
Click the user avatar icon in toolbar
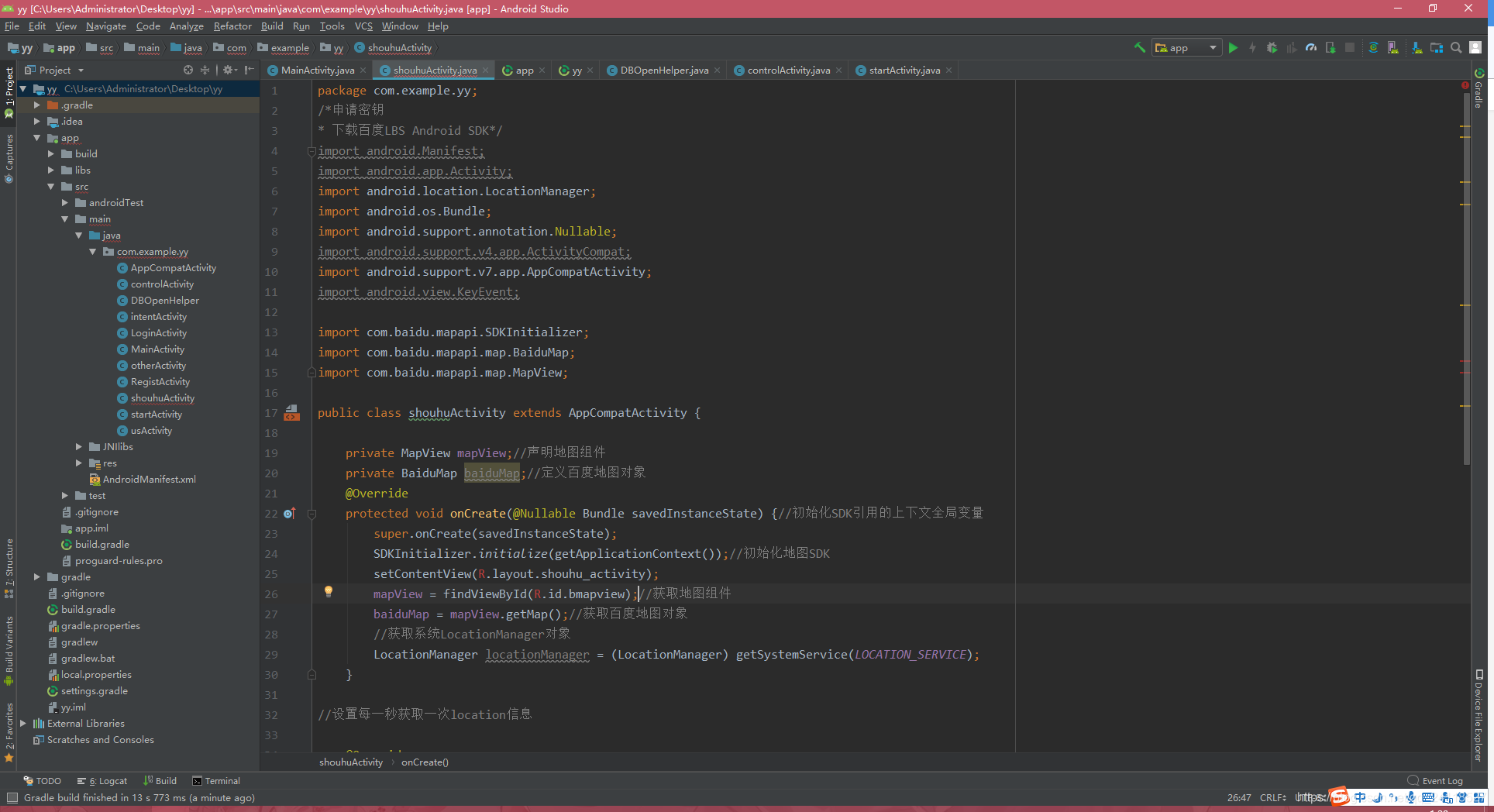click(x=1476, y=47)
